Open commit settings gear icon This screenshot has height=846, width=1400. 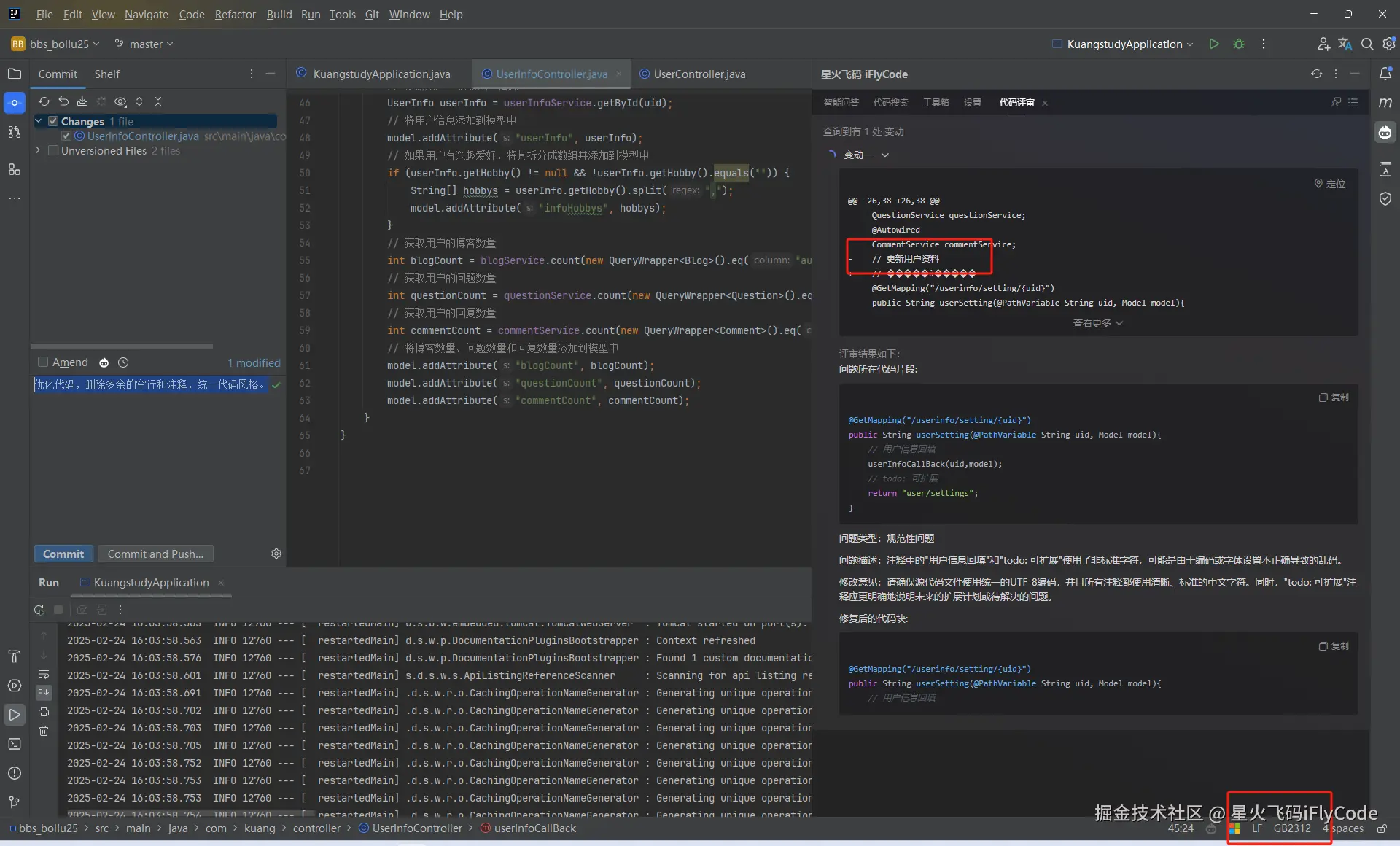point(276,554)
